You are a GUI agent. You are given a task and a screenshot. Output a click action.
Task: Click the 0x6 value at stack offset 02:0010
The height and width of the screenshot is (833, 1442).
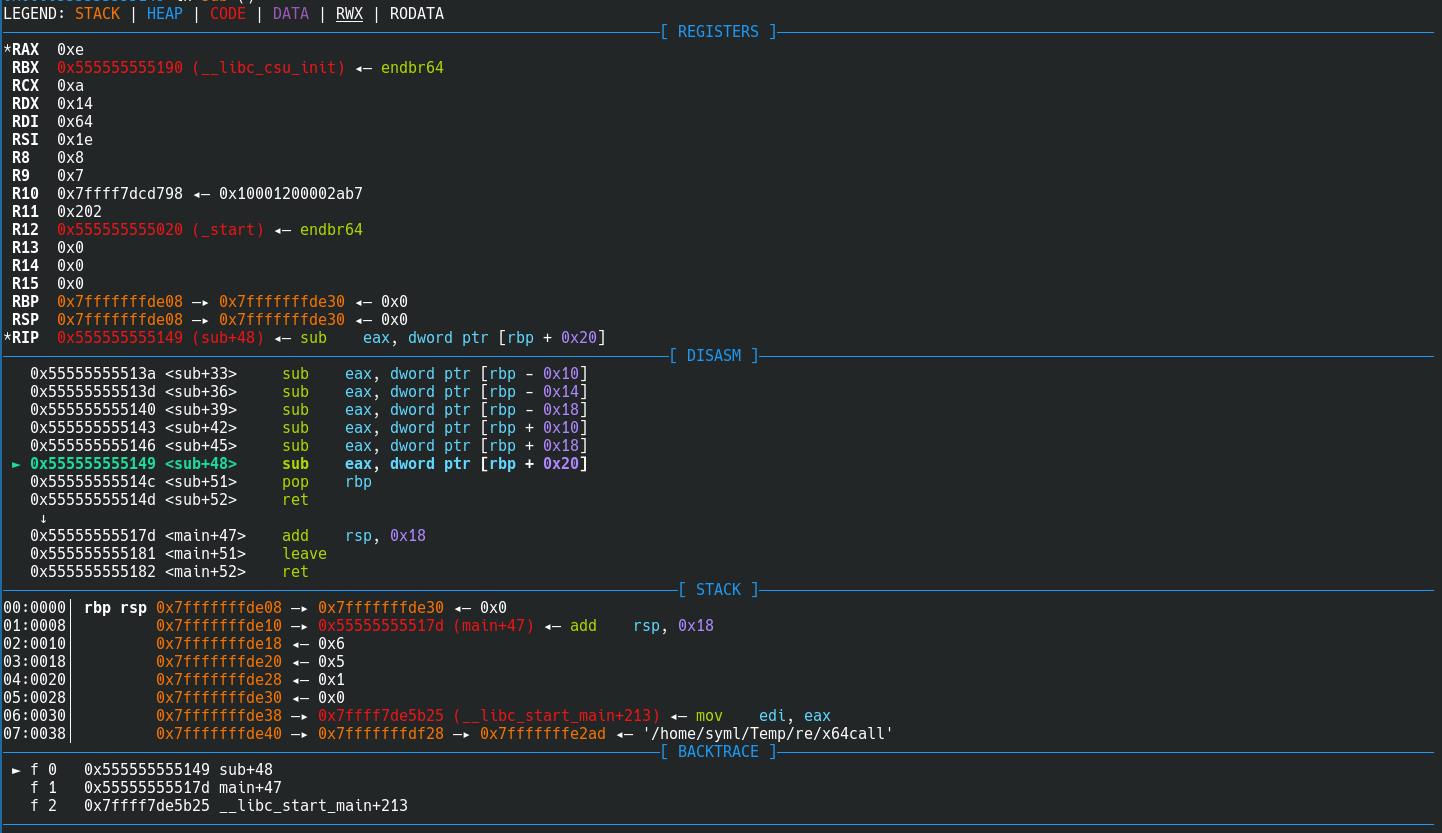331,644
